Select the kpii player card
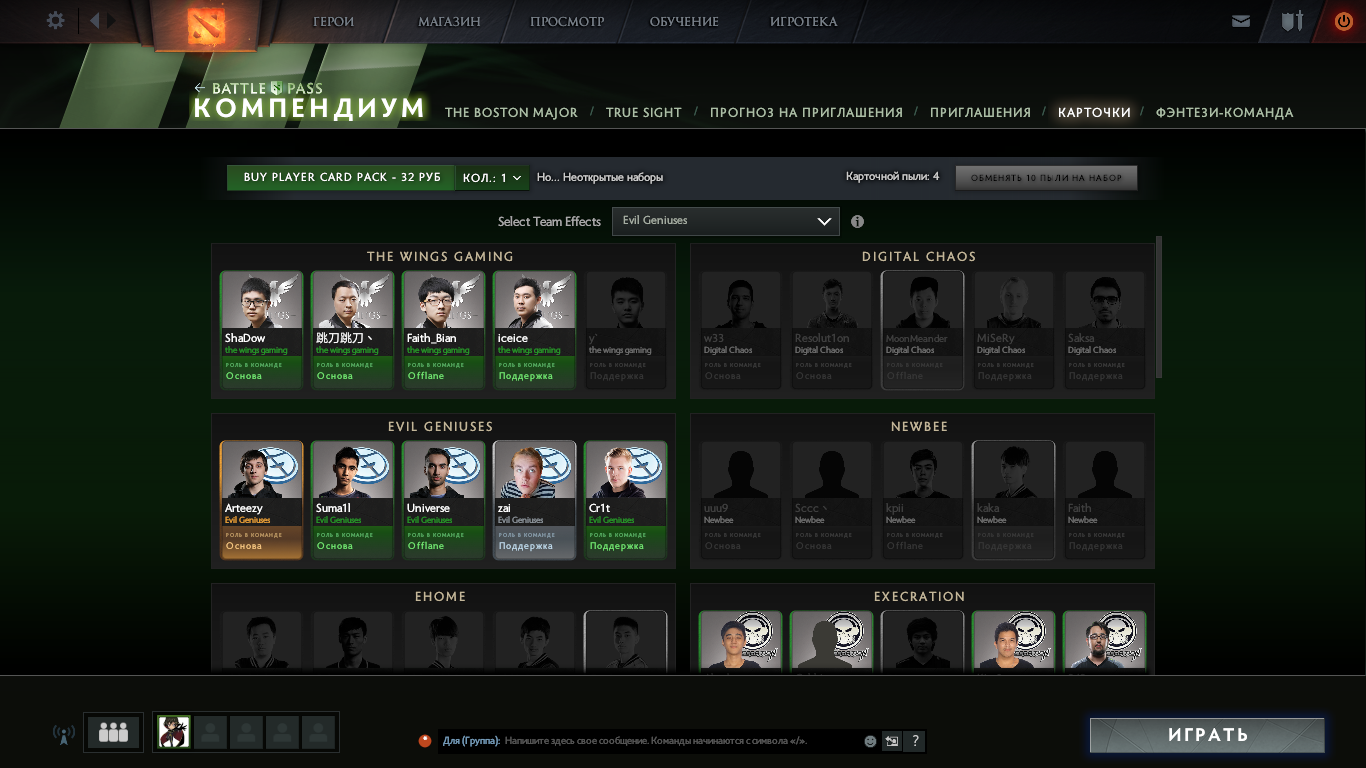1366x768 pixels. (x=922, y=500)
